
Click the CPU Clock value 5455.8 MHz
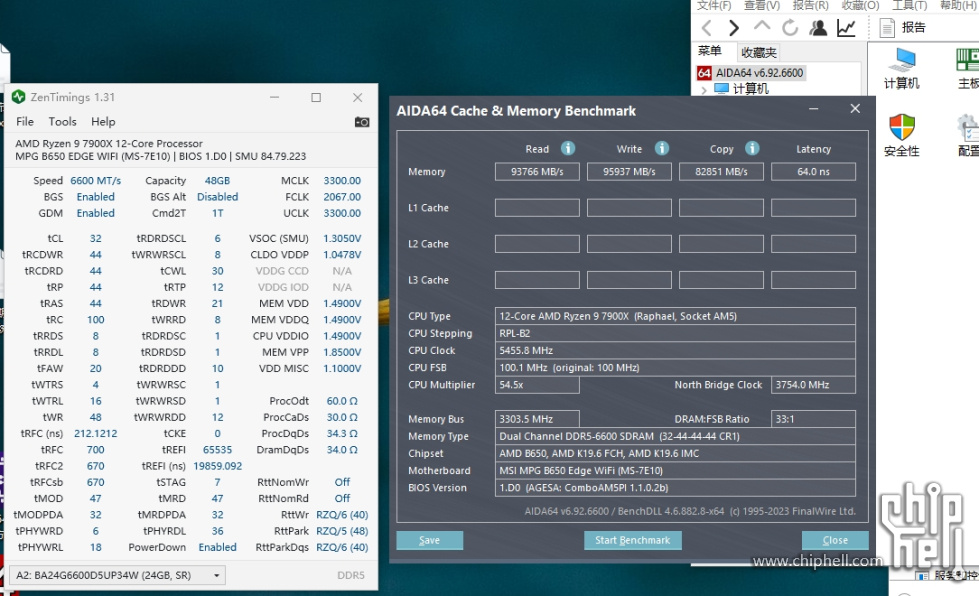point(675,350)
